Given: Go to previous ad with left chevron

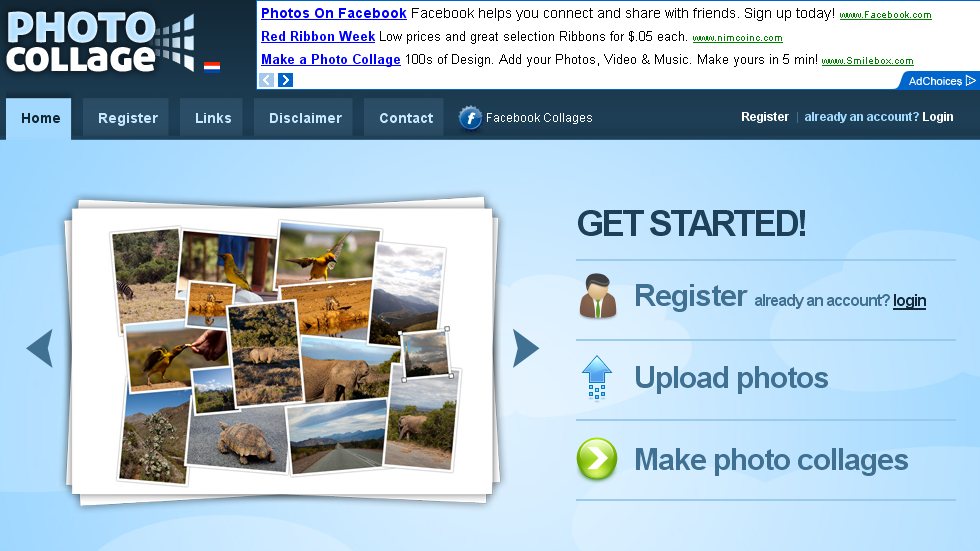Looking at the screenshot, I should click(267, 80).
